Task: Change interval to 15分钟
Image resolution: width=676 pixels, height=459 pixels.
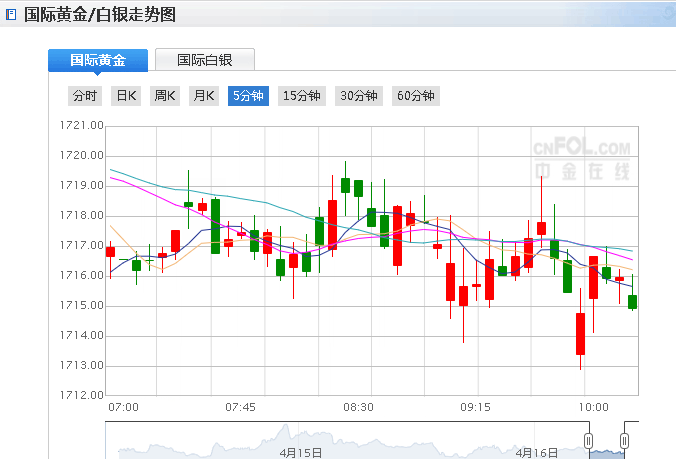Action: 302,96
